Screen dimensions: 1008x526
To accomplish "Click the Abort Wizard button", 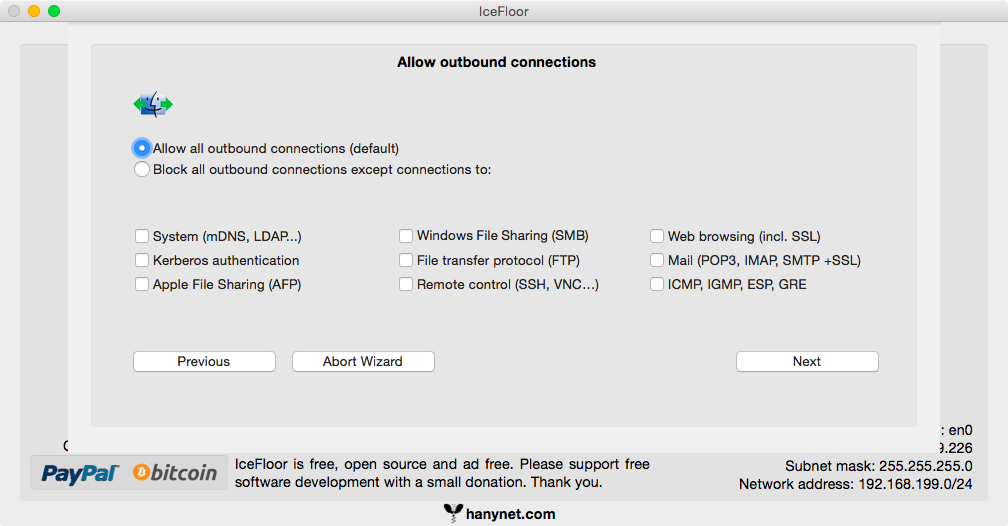I will pos(363,362).
